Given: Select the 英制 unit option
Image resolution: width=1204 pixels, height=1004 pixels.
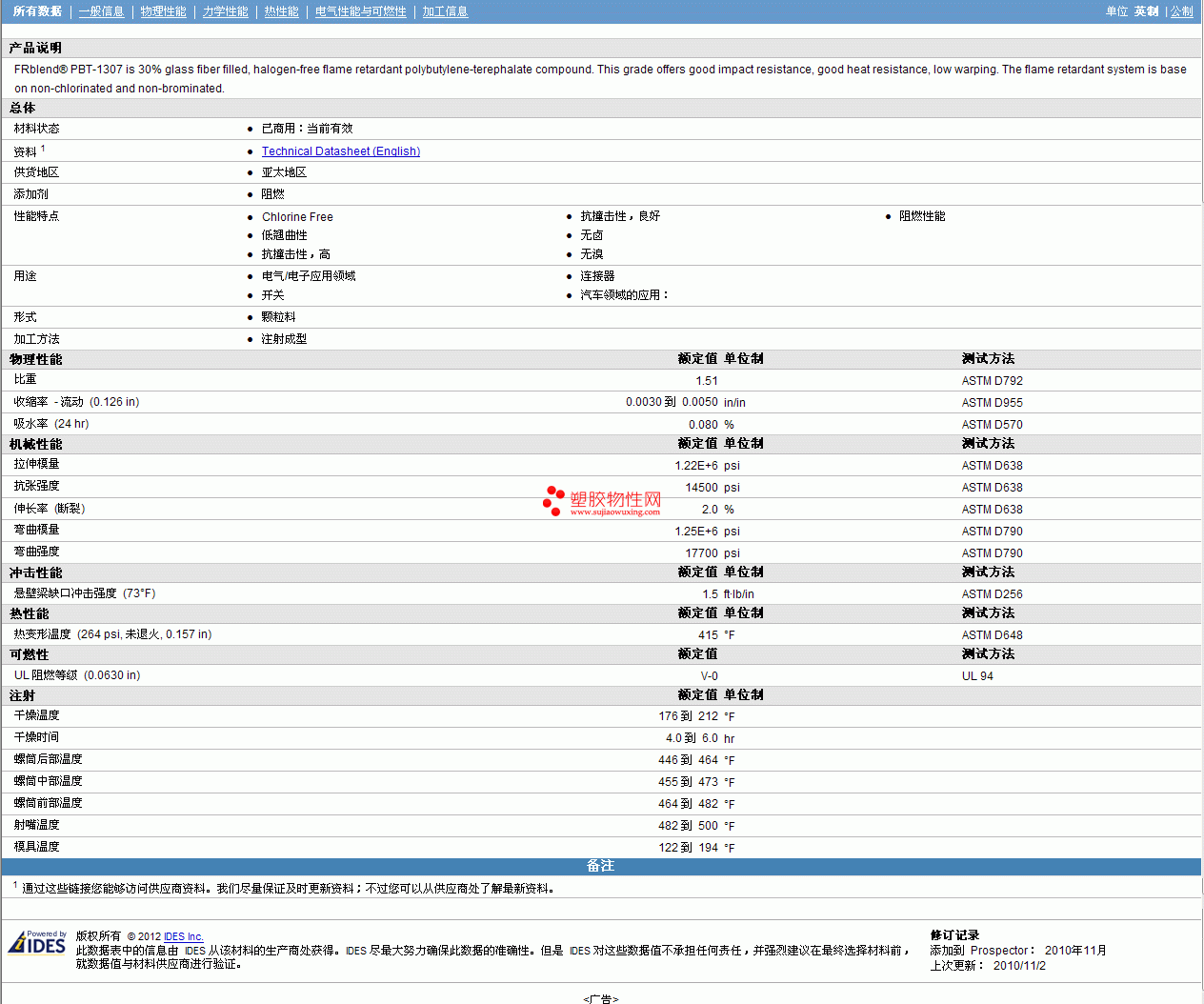Looking at the screenshot, I should click(1146, 11).
